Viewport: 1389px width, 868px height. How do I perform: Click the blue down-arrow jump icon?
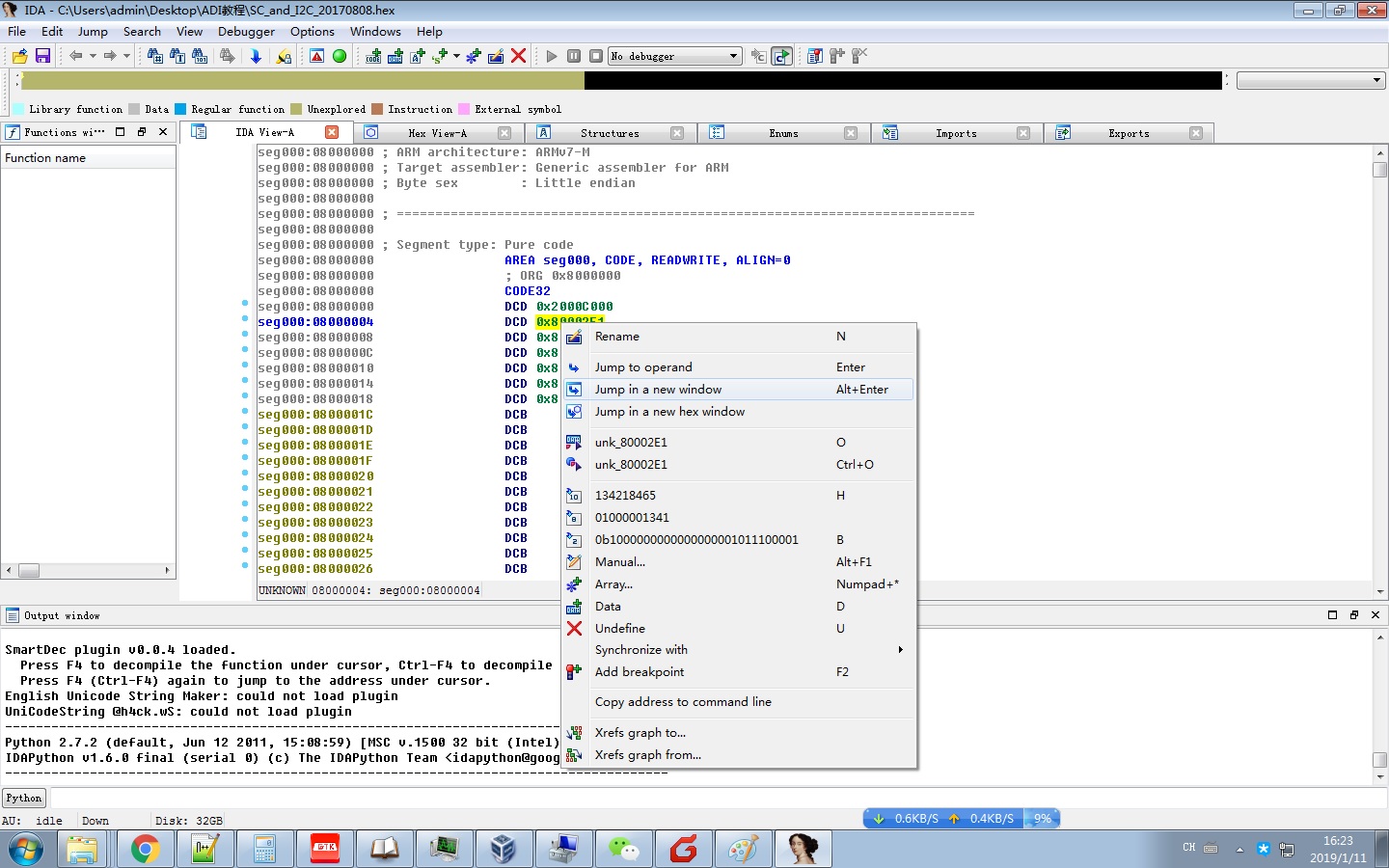256,56
